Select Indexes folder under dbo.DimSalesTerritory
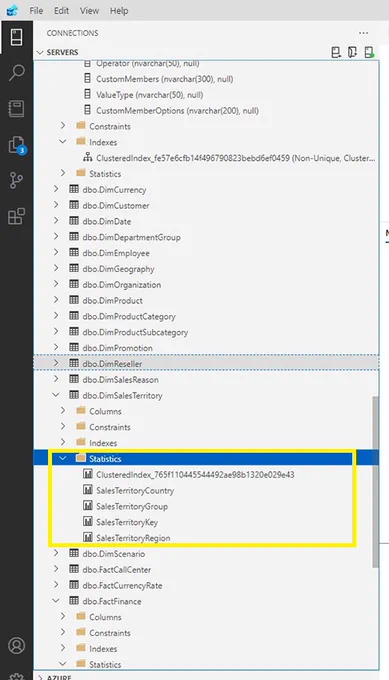Image resolution: width=389 pixels, height=680 pixels. point(206,443)
